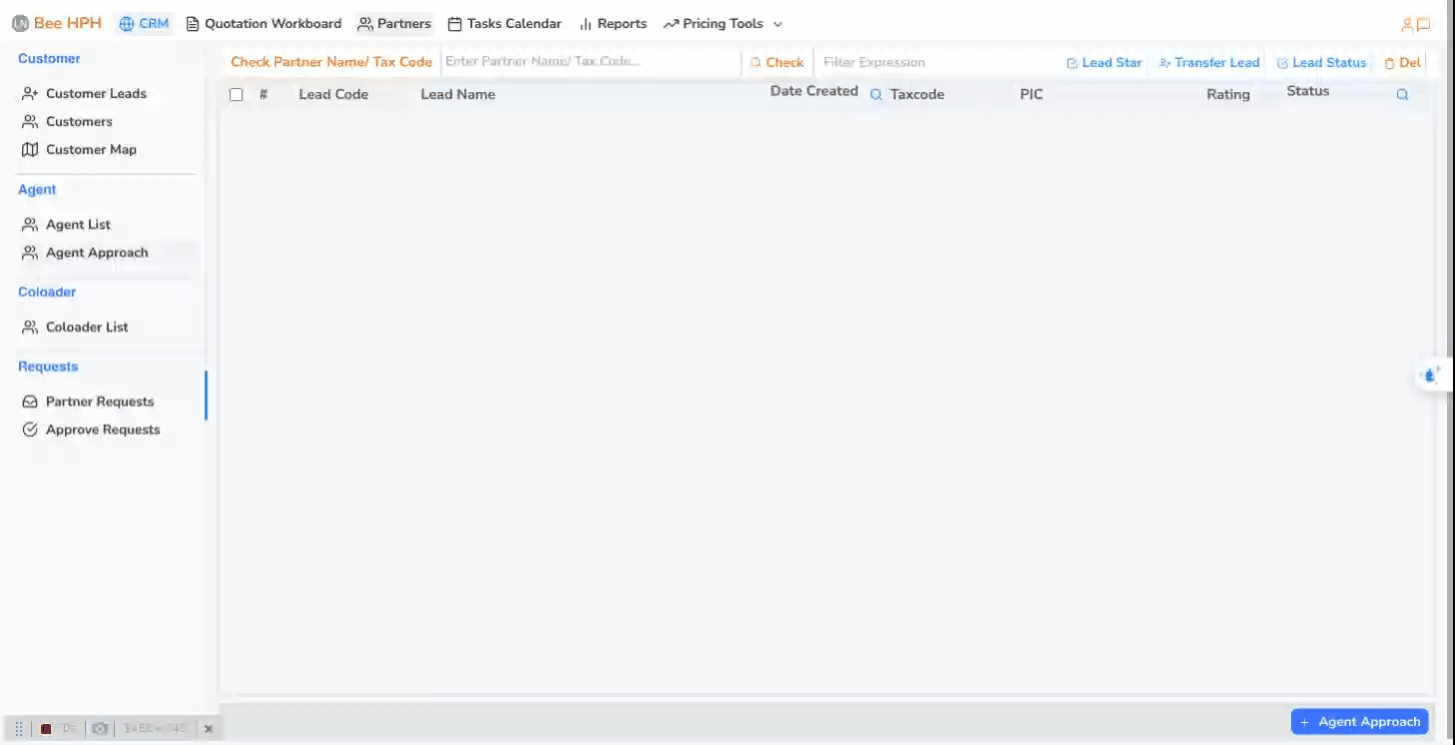Open the CRM module in top navigation
The width and height of the screenshot is (1455, 745).
(144, 24)
